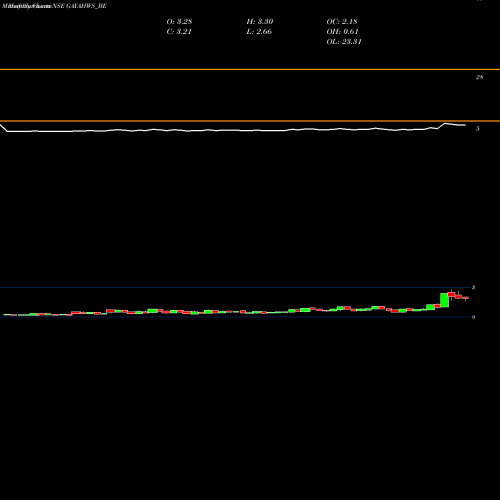Click the tall green candle near the chart end

pyautogui.click(x=444, y=300)
